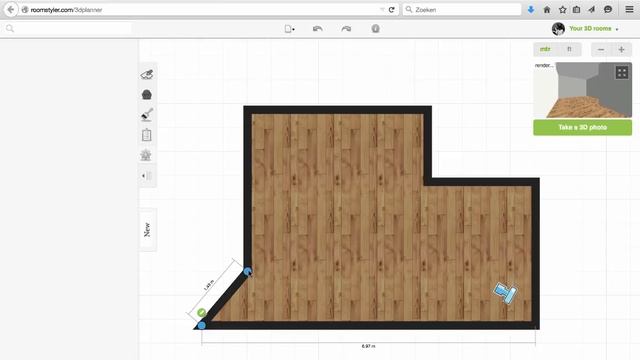640x360 pixels.
Task: Select the lower-left blue corner handle
Action: [202, 325]
